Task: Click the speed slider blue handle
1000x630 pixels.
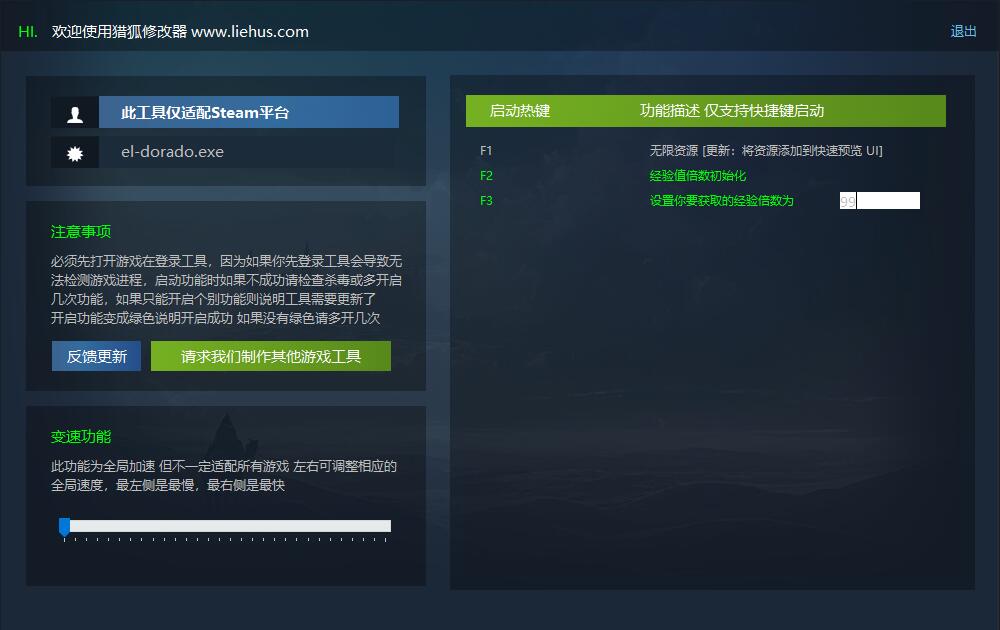Action: [64, 527]
